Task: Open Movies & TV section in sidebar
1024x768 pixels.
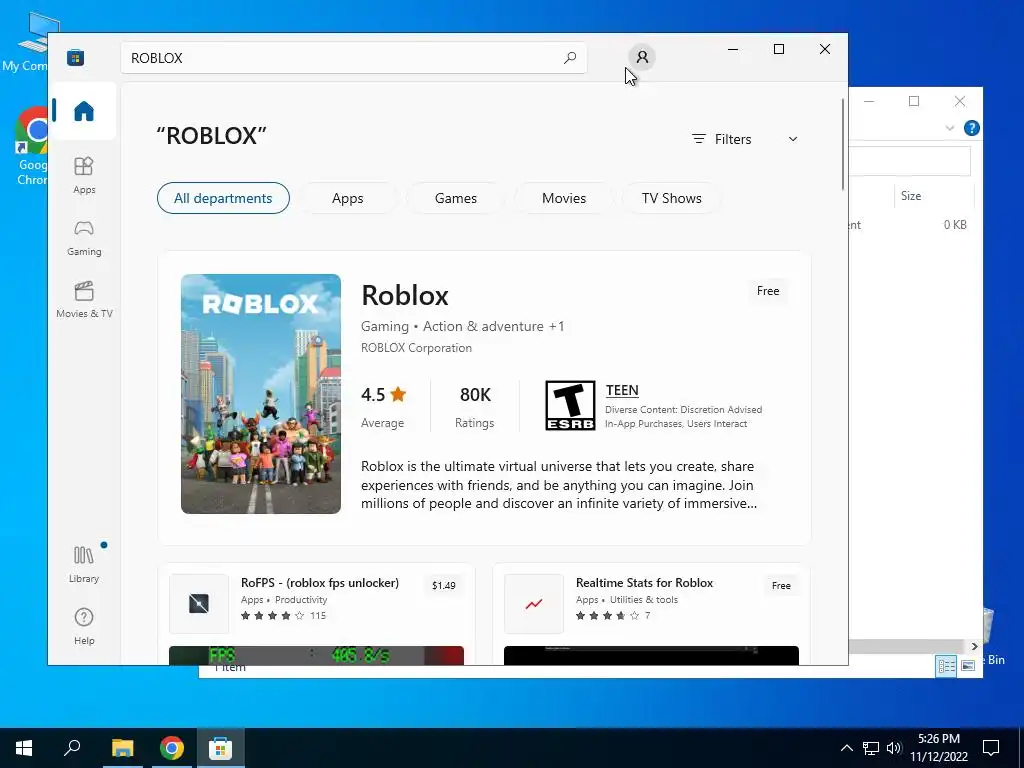Action: click(84, 300)
